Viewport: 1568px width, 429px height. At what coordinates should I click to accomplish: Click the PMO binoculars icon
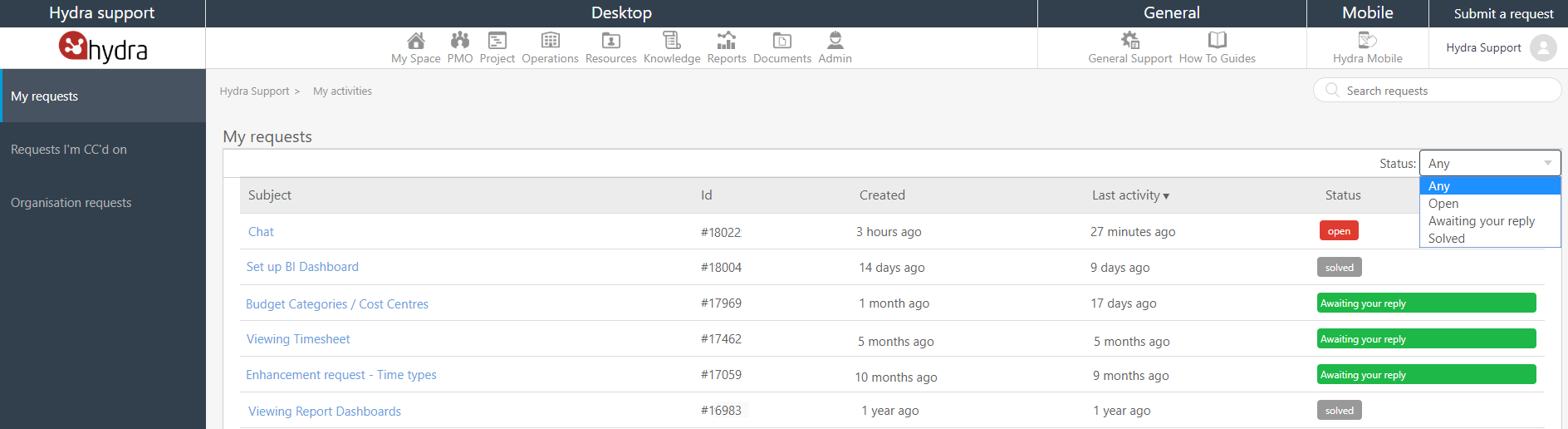pos(460,40)
